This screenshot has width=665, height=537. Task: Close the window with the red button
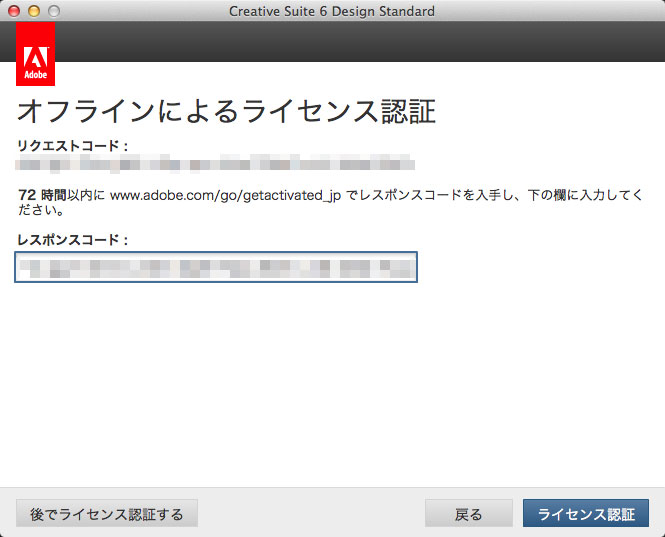[14, 11]
